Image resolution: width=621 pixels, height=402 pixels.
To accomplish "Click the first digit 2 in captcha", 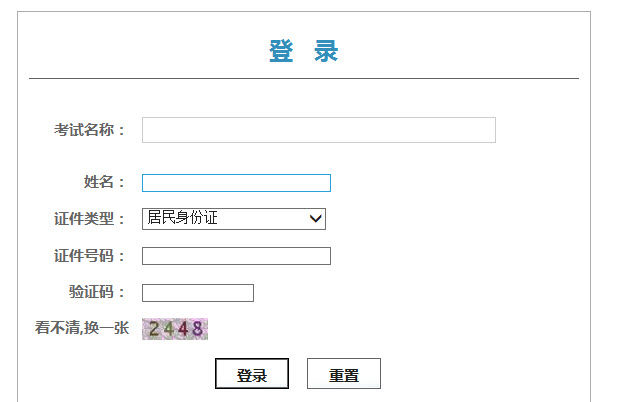I will 154,328.
